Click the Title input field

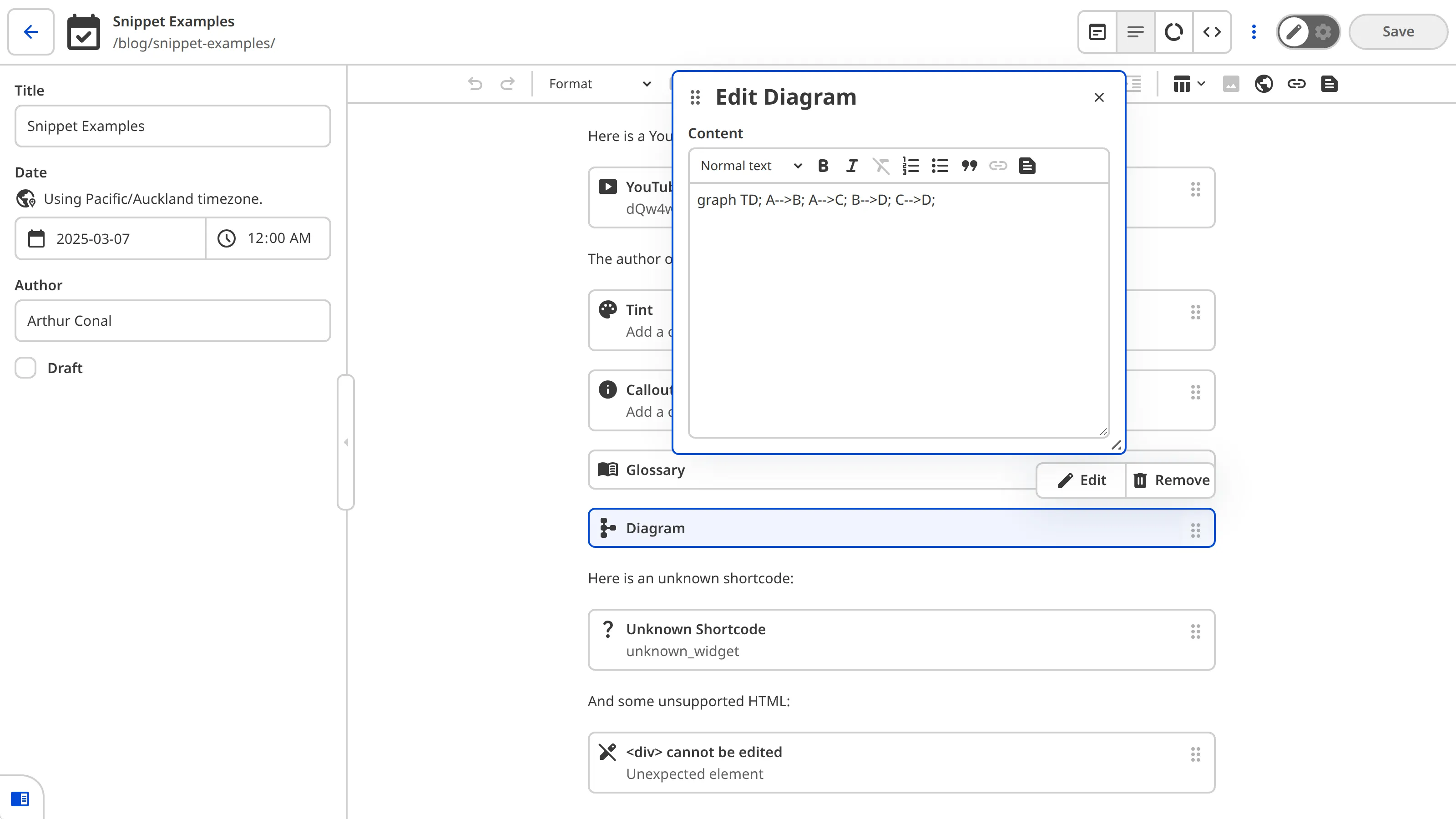pos(172,126)
